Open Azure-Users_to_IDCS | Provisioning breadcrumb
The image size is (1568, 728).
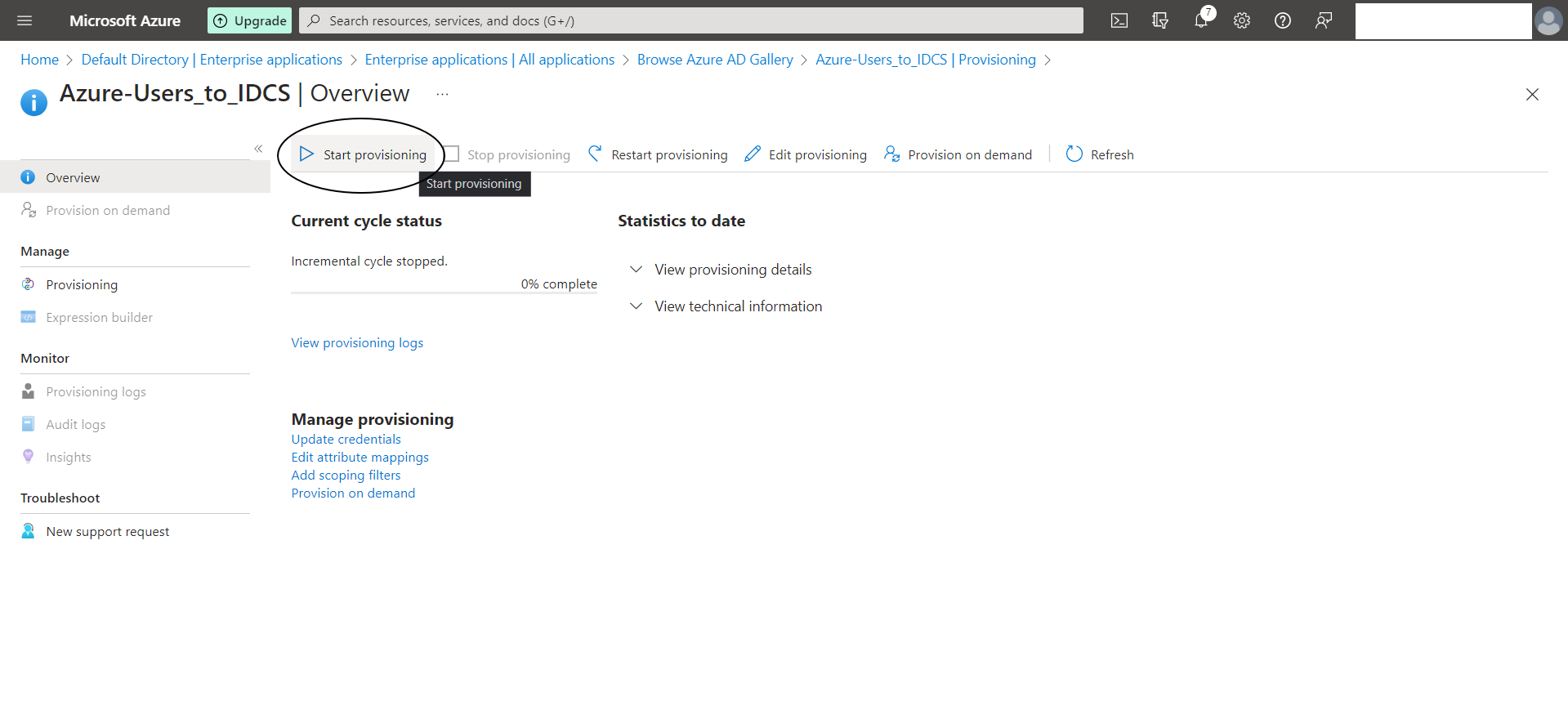coord(926,60)
